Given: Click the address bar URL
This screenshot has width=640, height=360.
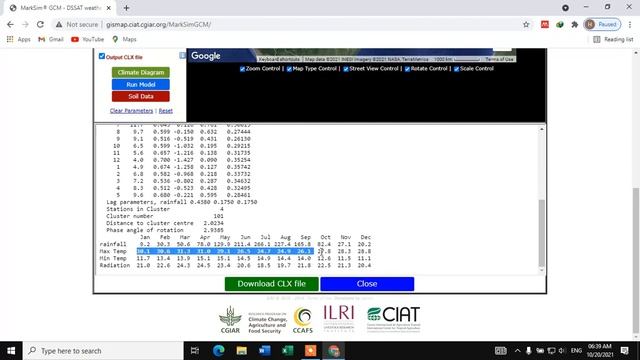Looking at the screenshot, I should (158, 24).
